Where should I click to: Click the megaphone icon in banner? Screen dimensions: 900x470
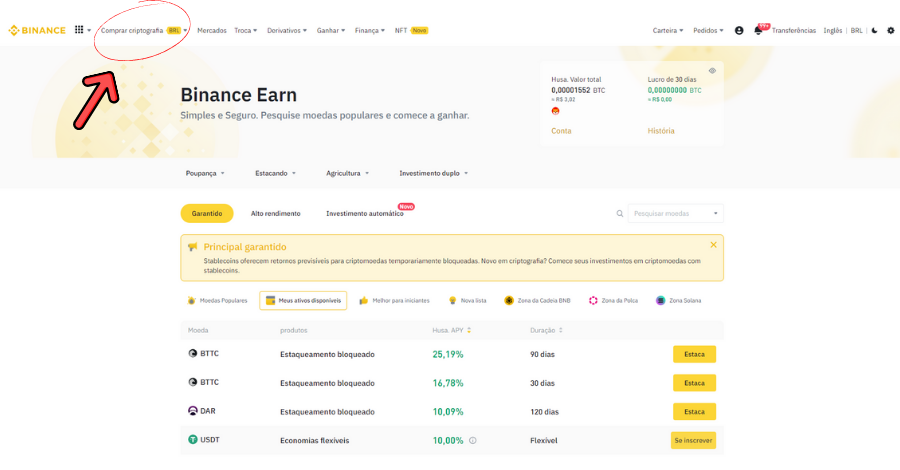[192, 247]
